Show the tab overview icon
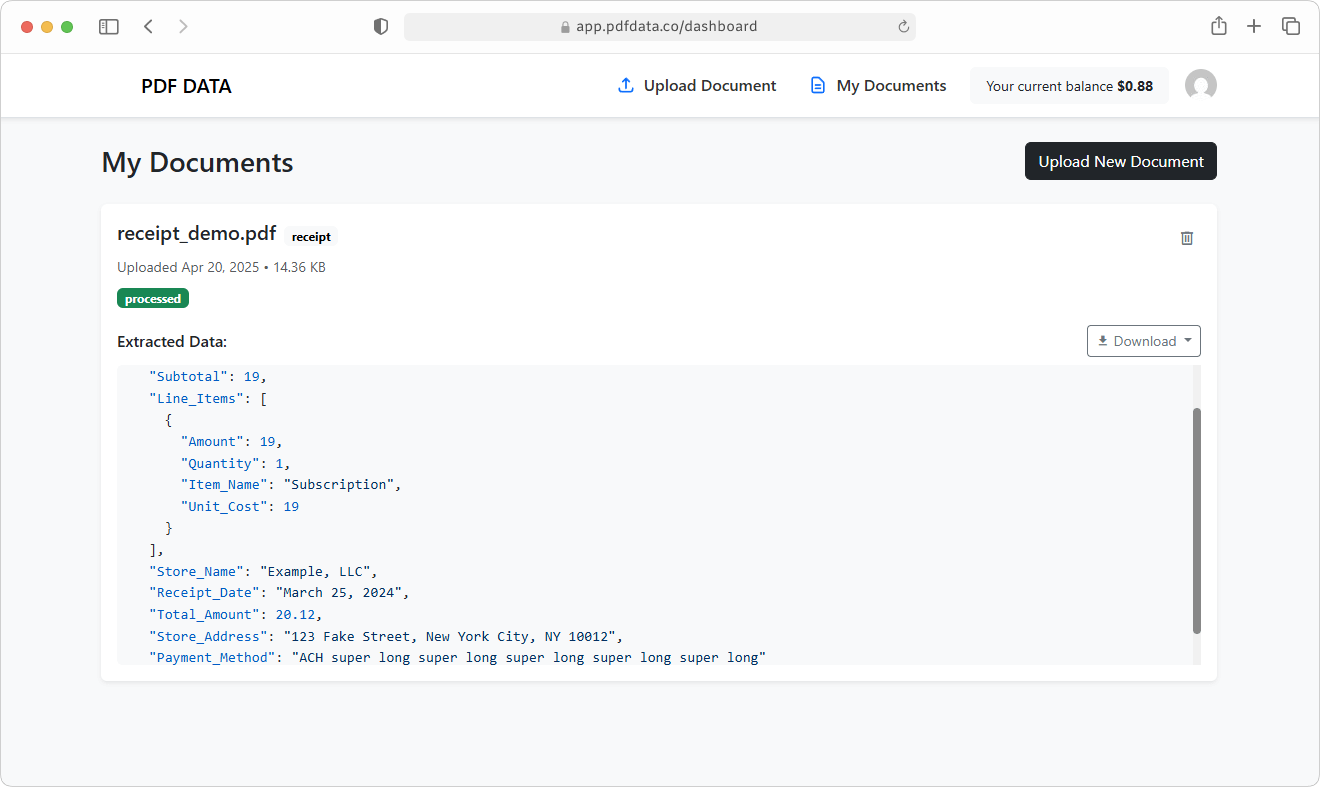Screen dimensions: 1320x787 click(x=1291, y=27)
